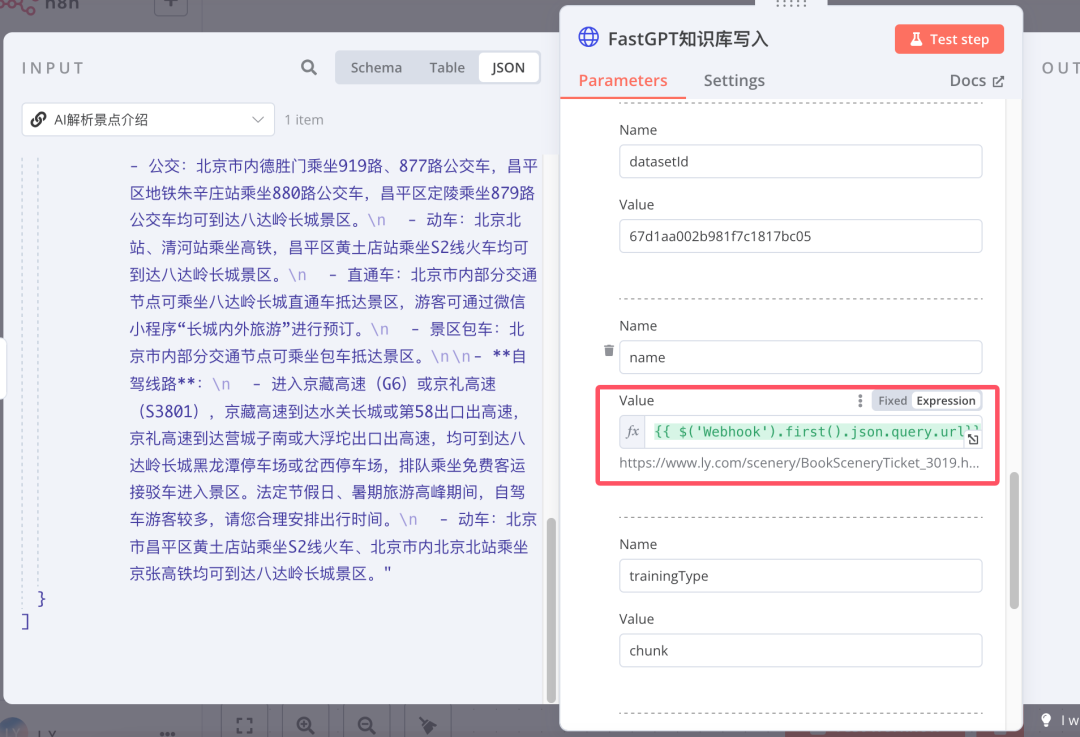Viewport: 1080px width, 737px height.
Task: Open the AI解析景点介绍 node dropdown
Action: pyautogui.click(x=148, y=120)
